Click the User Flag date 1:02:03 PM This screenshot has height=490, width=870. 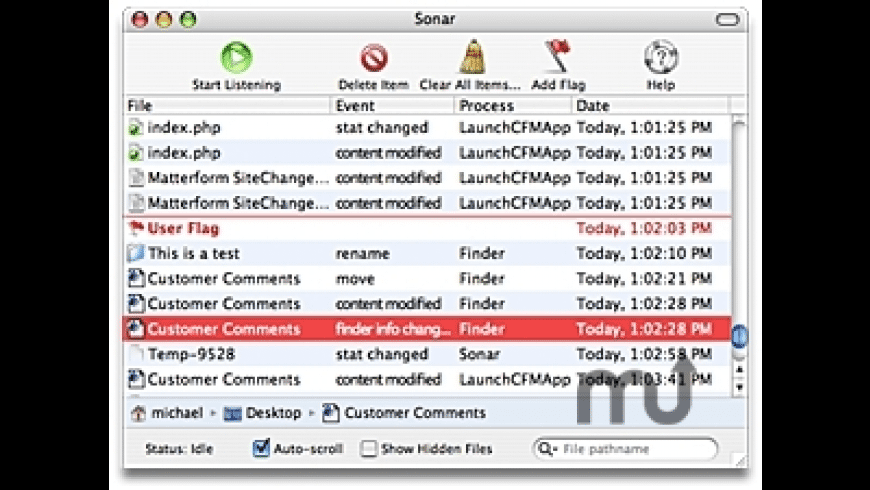[x=644, y=228]
